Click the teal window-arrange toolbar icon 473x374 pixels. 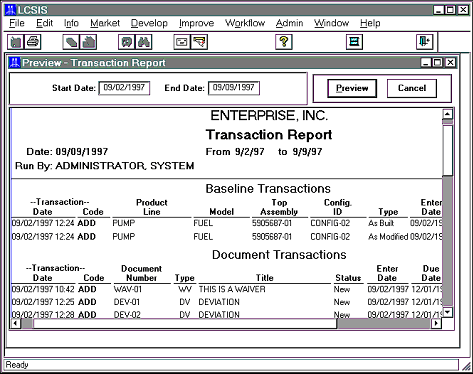pos(354,42)
